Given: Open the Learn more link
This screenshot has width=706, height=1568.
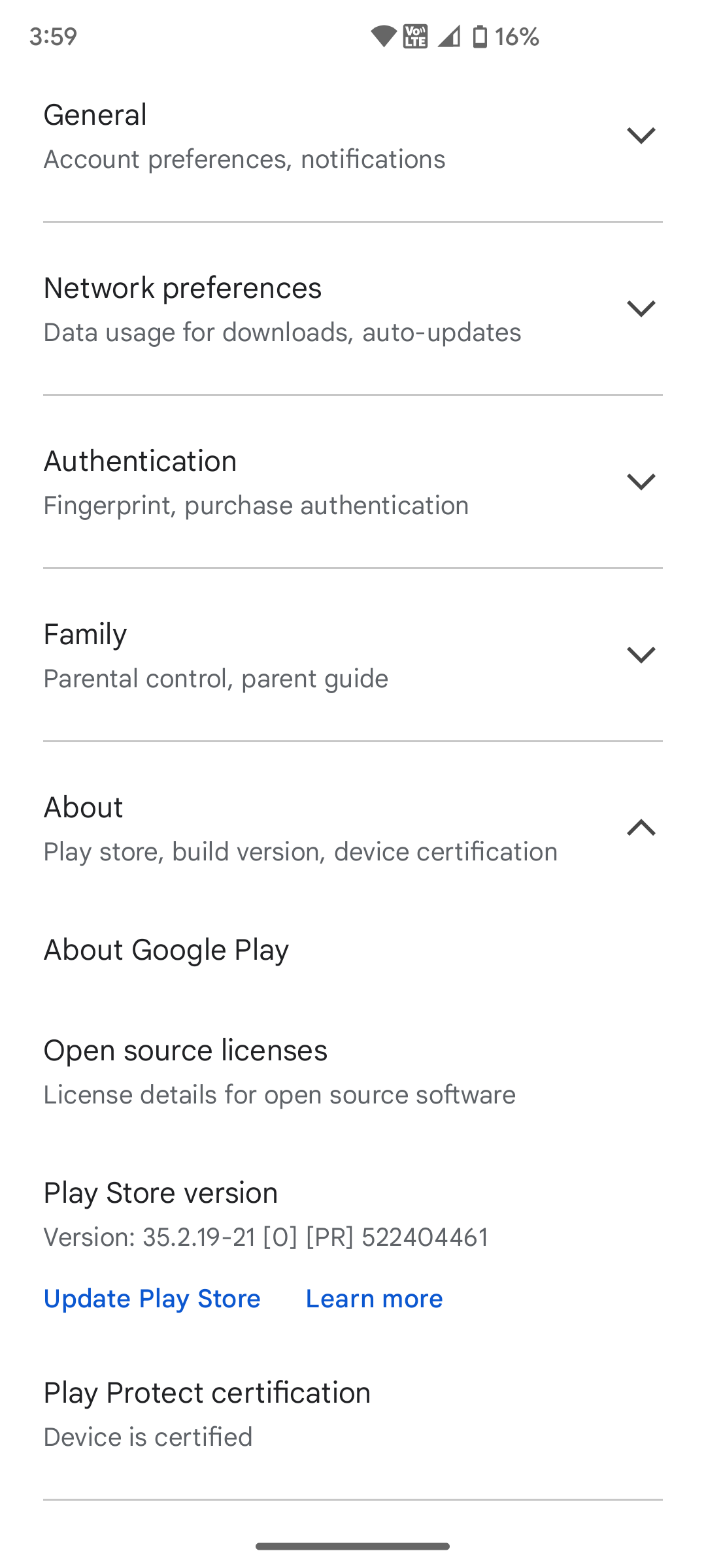Looking at the screenshot, I should 374,1298.
